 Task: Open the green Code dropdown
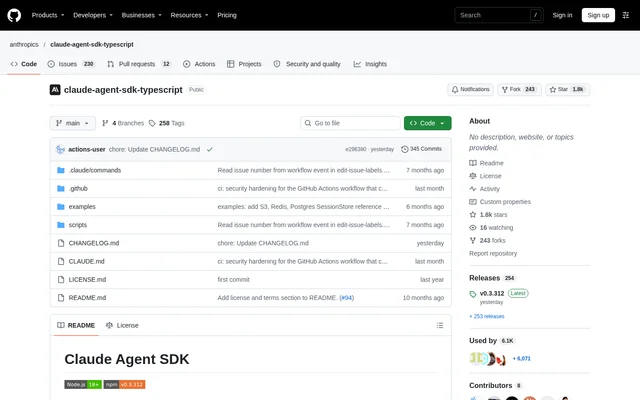click(x=427, y=123)
